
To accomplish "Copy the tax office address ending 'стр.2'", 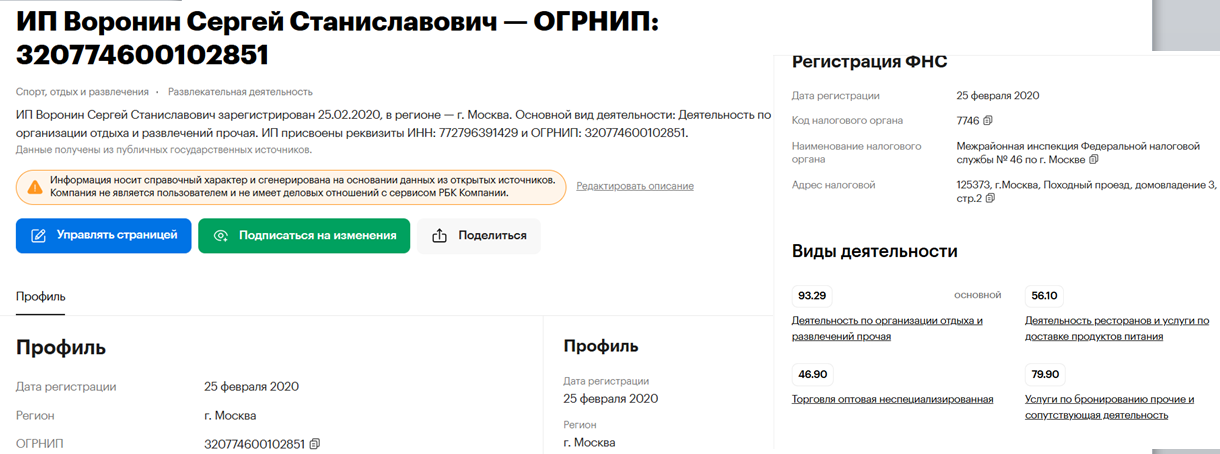I will tap(990, 198).
